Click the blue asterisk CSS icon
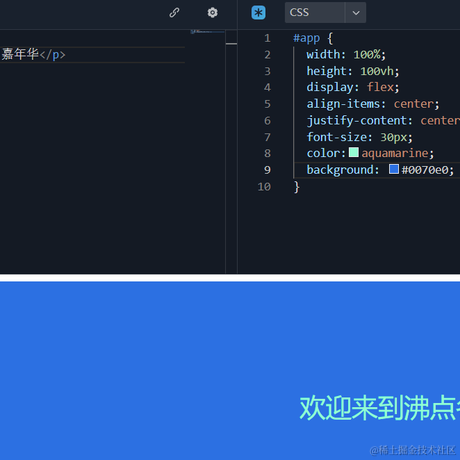This screenshot has width=460, height=460. click(258, 13)
